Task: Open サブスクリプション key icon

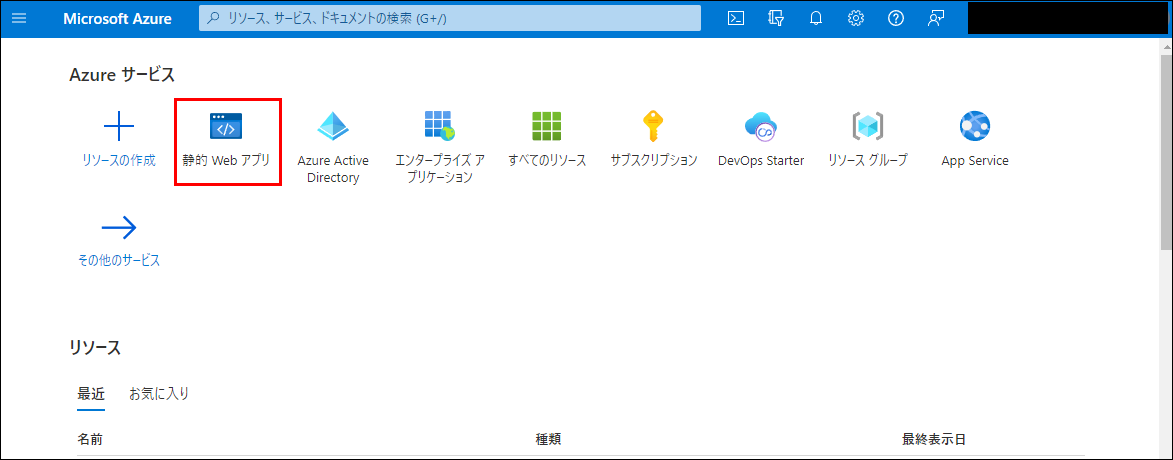Action: point(654,126)
